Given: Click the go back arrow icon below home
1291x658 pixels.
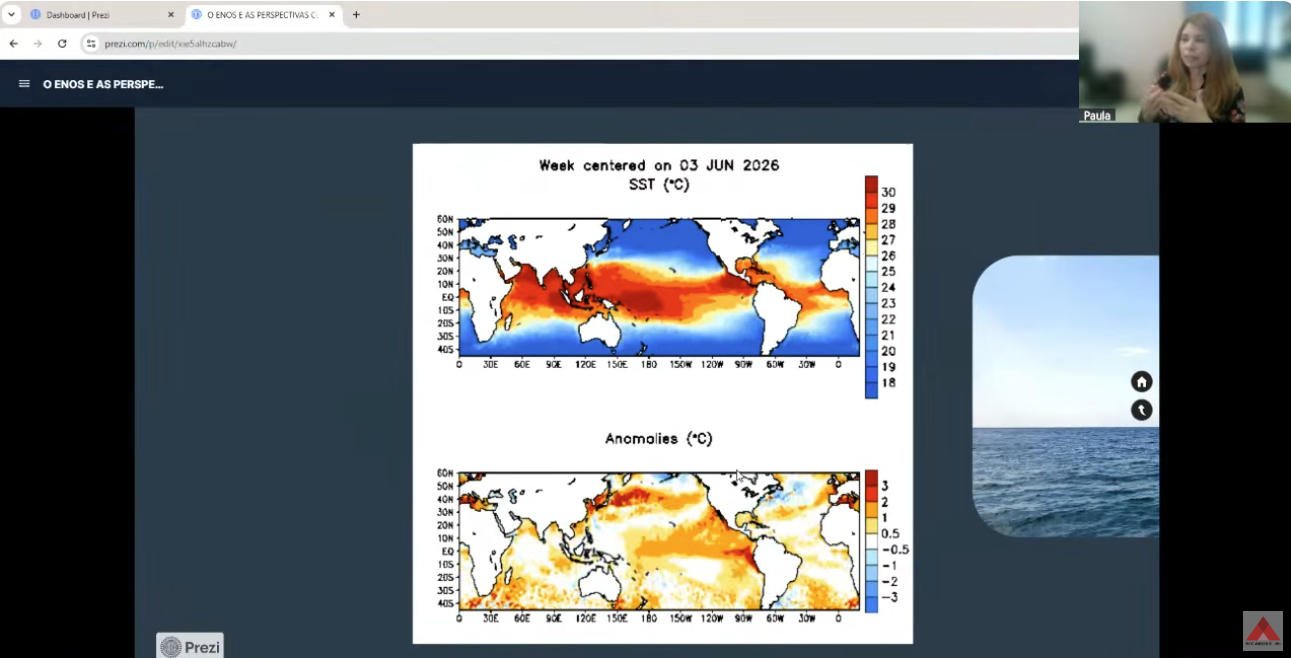Looking at the screenshot, I should tap(1142, 410).
